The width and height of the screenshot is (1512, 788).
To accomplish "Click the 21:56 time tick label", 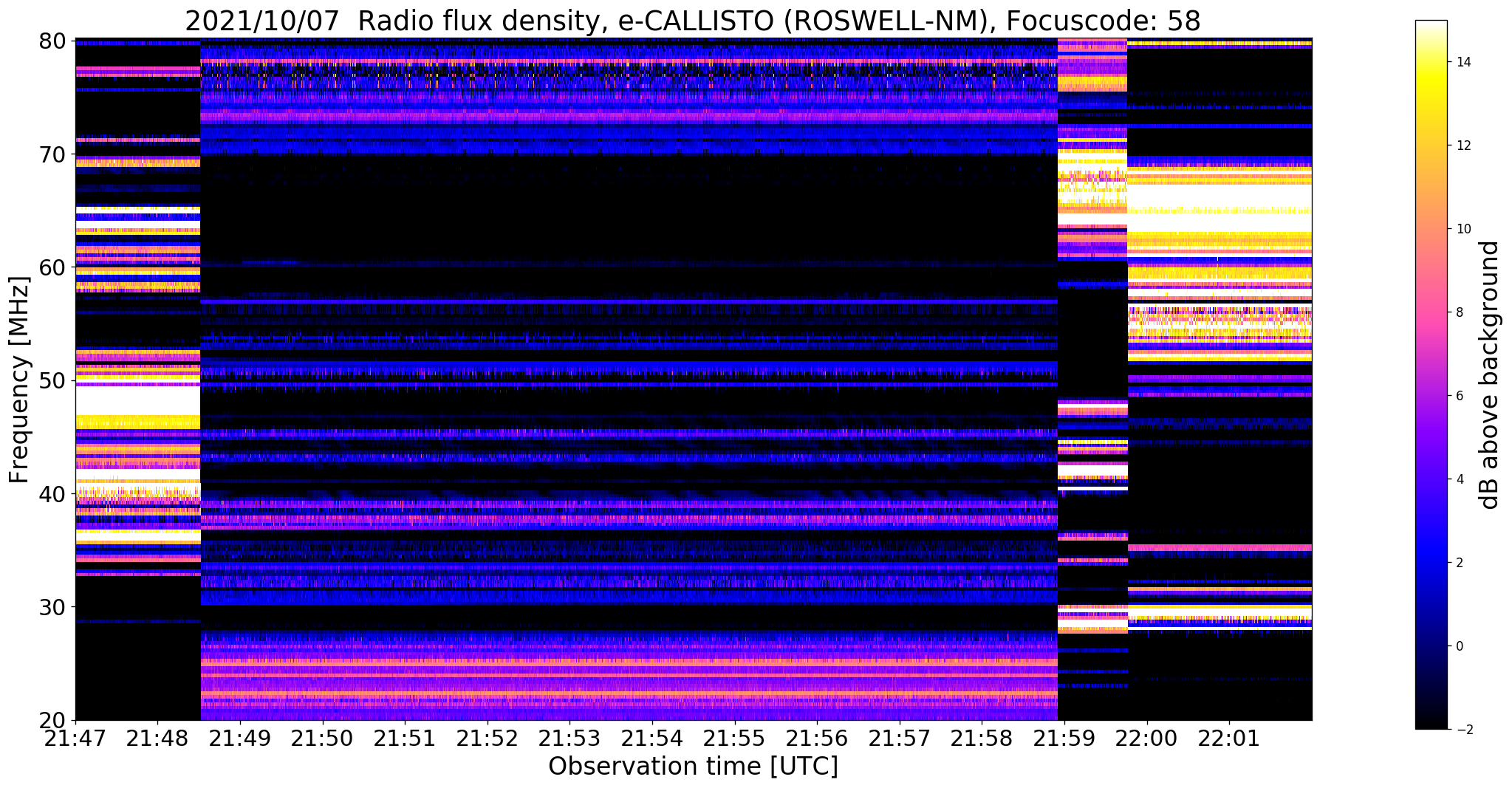I will point(817,739).
